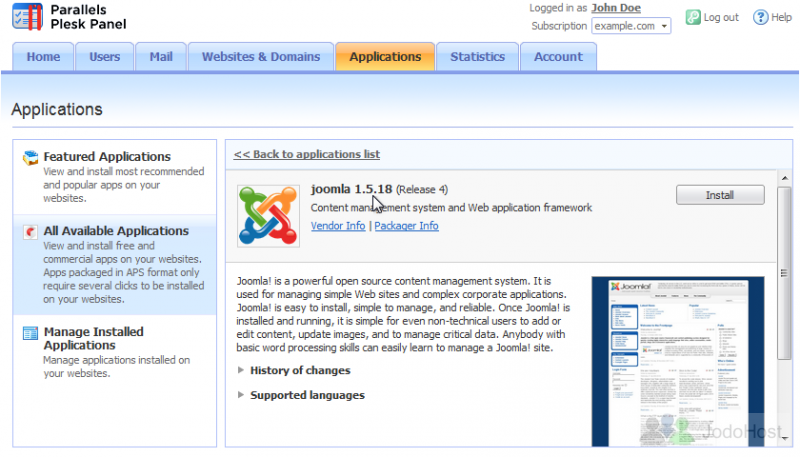
Task: Click the 'Content management system' description text
Action: point(452,208)
